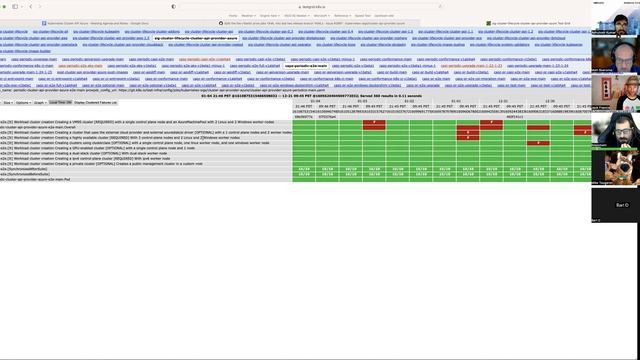Open sig-cluster-lifecycle-cluster-addons dashboard link
The width and height of the screenshot is (640, 360).
[152, 31]
